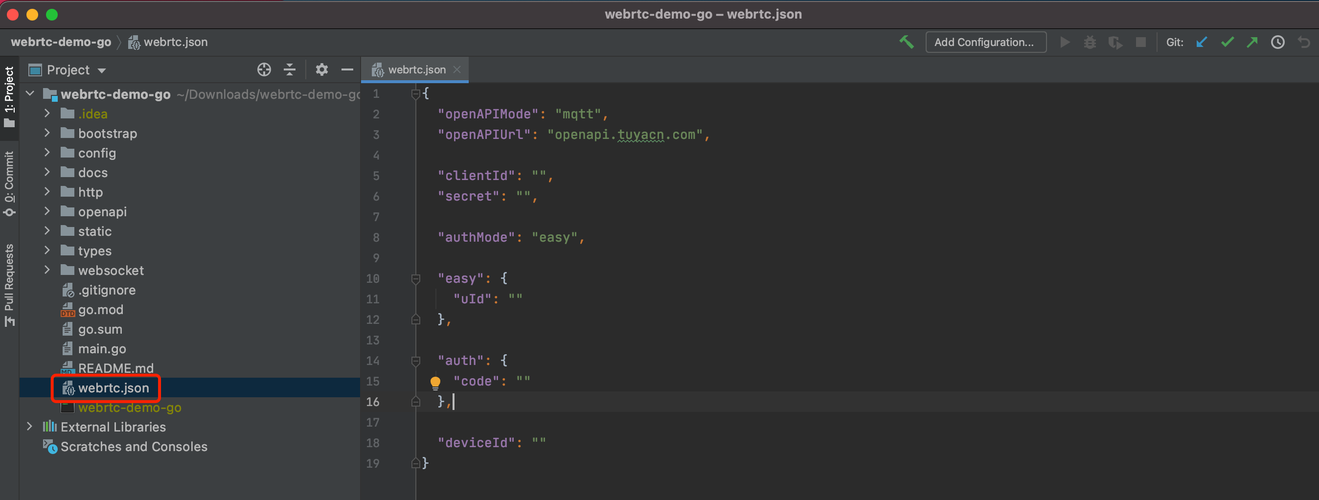
Task: Expand the static folder arrow
Action: click(47, 231)
